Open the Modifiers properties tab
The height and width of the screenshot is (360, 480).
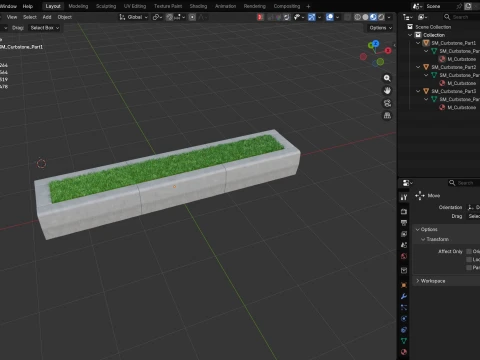point(404,296)
